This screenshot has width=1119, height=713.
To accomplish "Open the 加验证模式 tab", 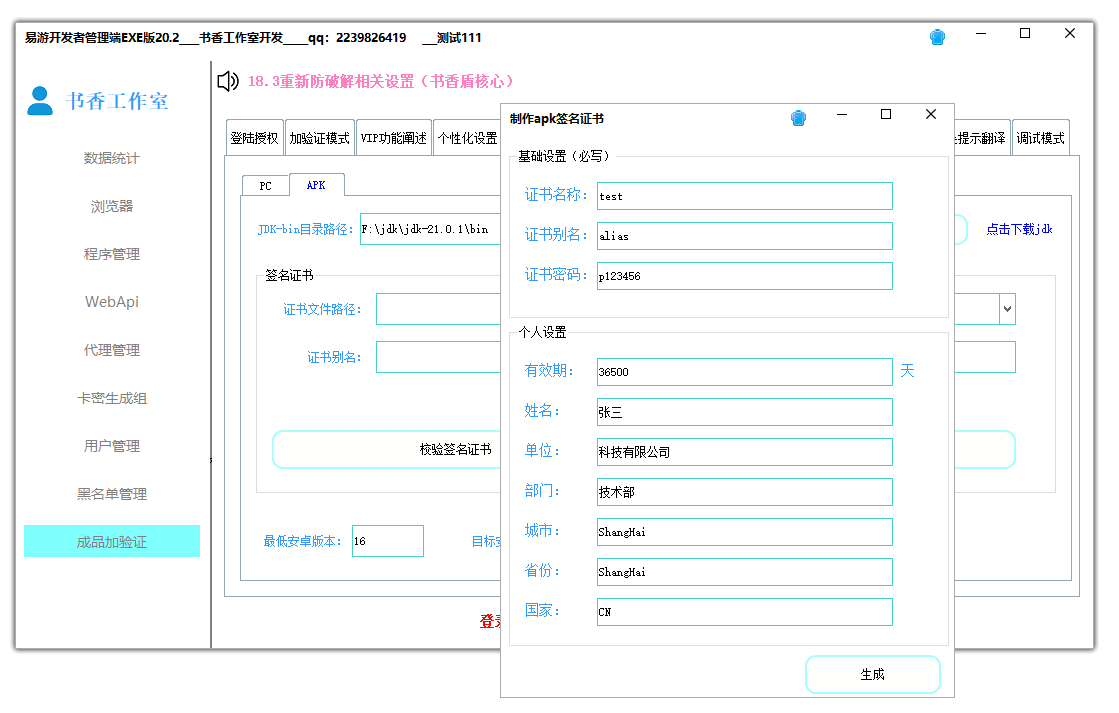I will 321,137.
